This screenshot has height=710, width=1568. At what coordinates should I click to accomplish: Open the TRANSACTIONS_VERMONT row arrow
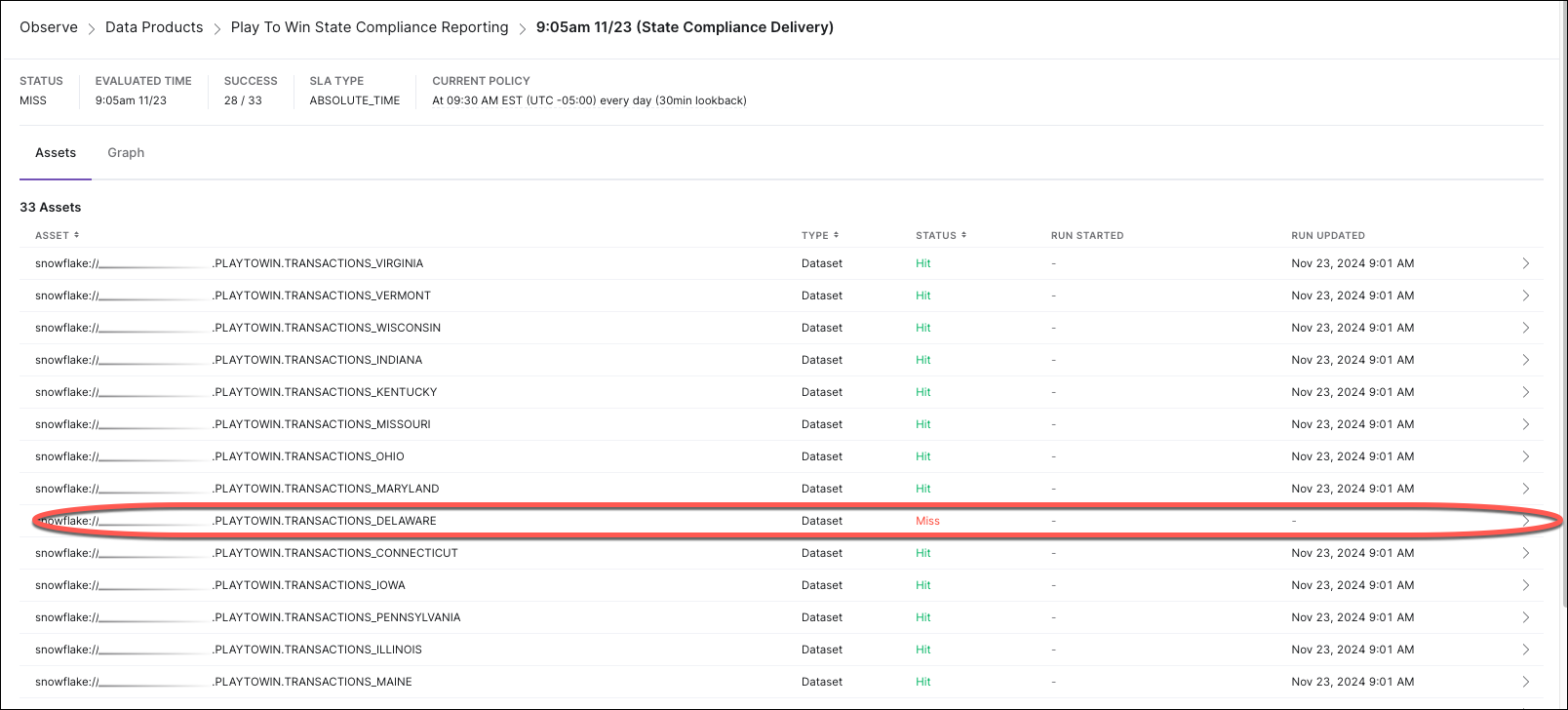1525,296
